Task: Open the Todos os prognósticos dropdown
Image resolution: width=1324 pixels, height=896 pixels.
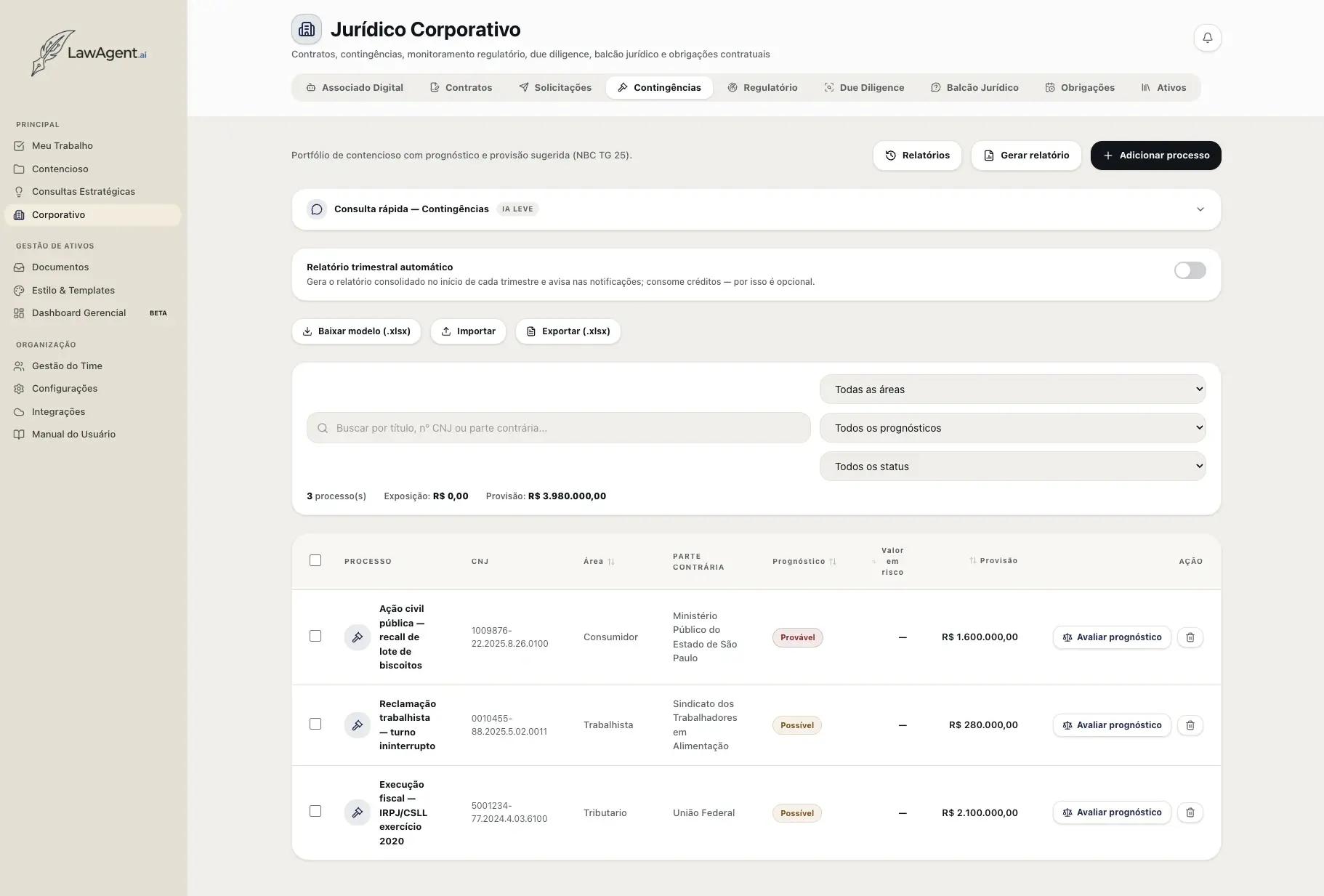Action: 1012,428
